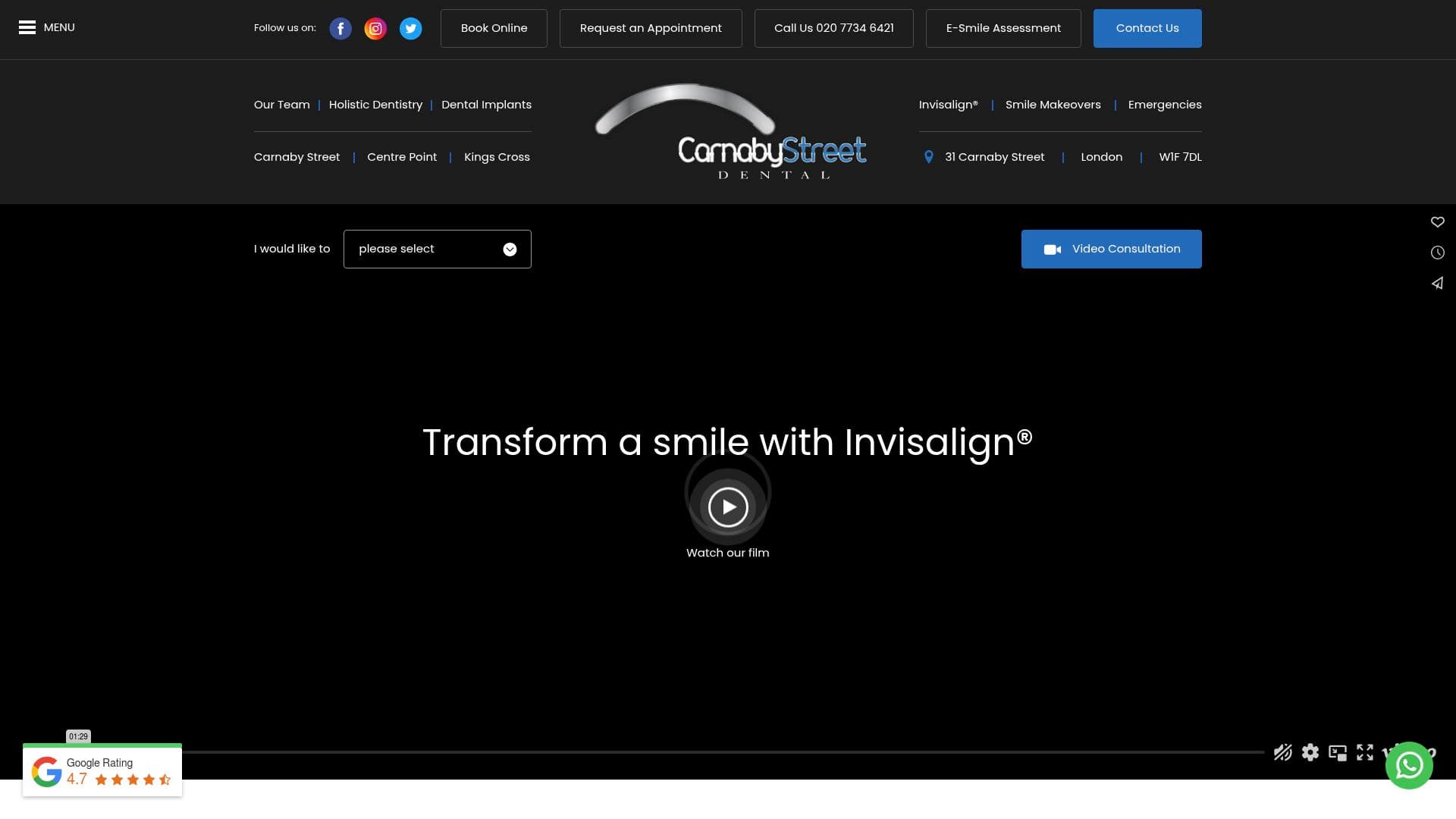Open WhatsApp chat bubble
Viewport: 1456px width, 819px height.
(x=1409, y=765)
